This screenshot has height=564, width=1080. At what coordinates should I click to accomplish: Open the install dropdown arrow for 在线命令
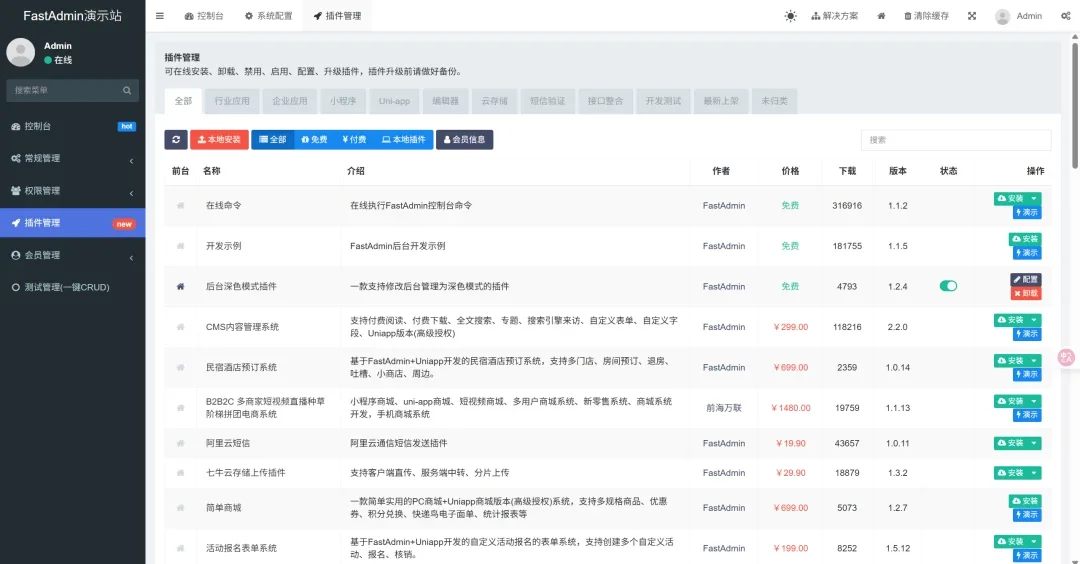point(1034,198)
